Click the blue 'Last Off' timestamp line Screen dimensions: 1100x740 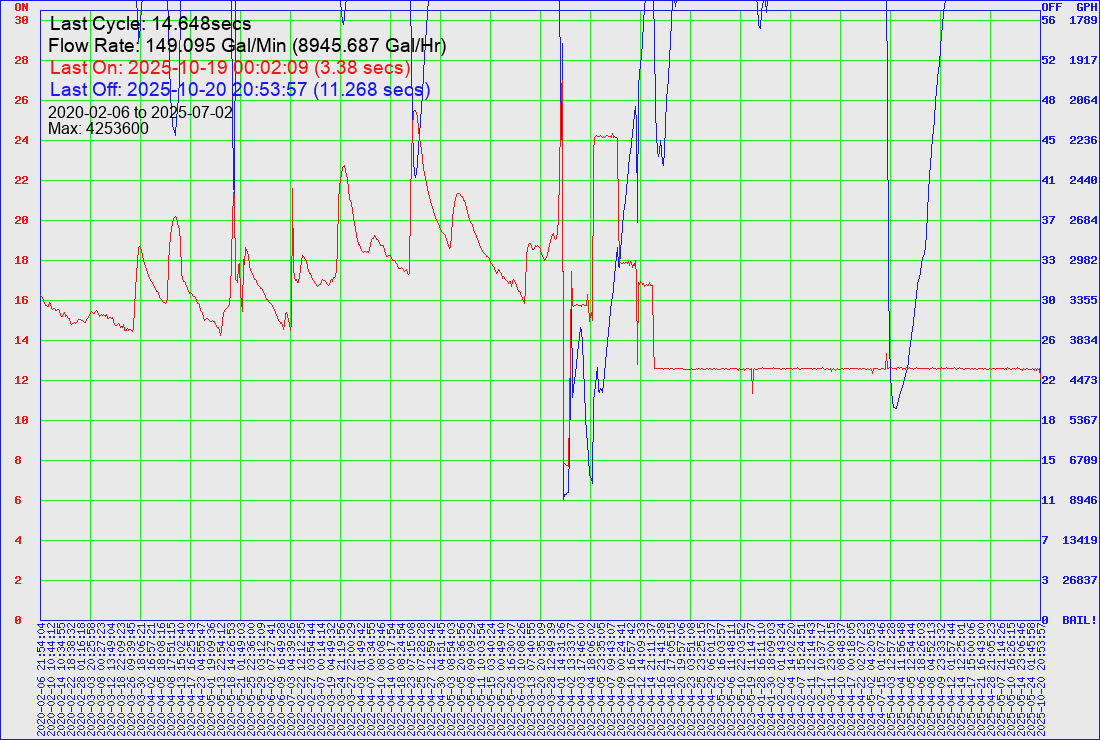239,90
